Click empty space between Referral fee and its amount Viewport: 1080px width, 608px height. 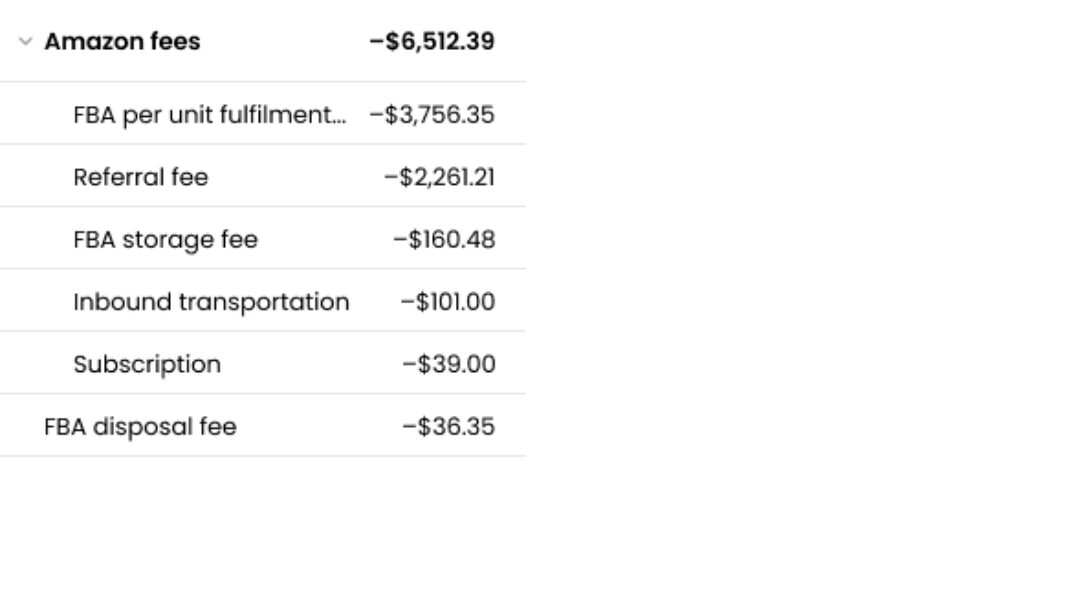click(x=296, y=177)
